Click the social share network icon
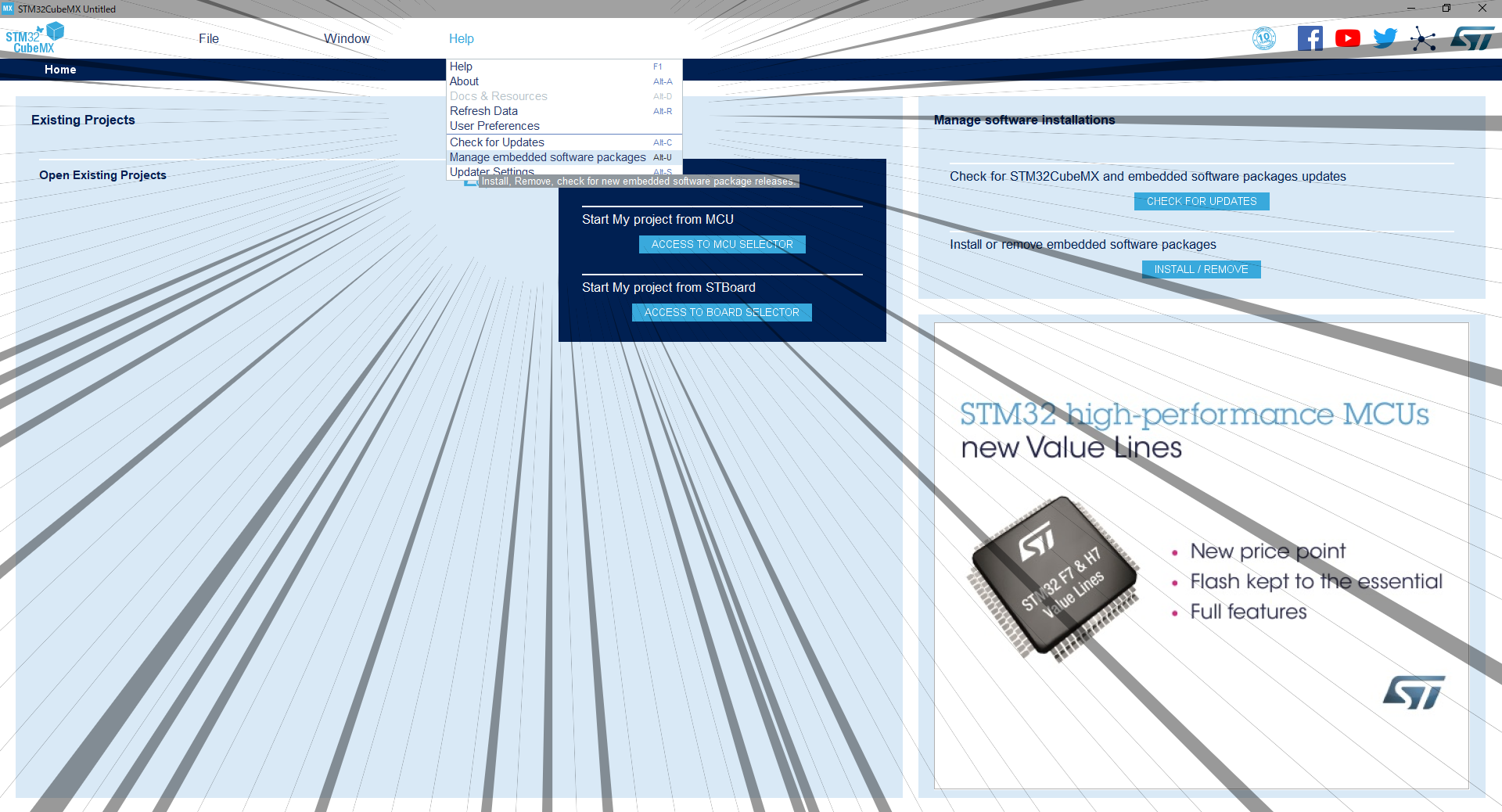This screenshot has width=1502, height=812. tap(1423, 38)
